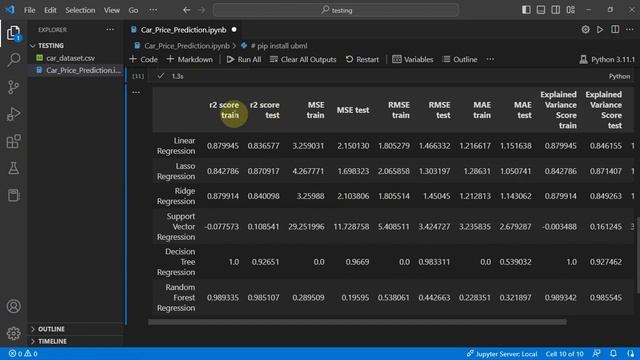This screenshot has height=360, width=640.
Task: Open the Run and Debug view
Action: pos(13,114)
